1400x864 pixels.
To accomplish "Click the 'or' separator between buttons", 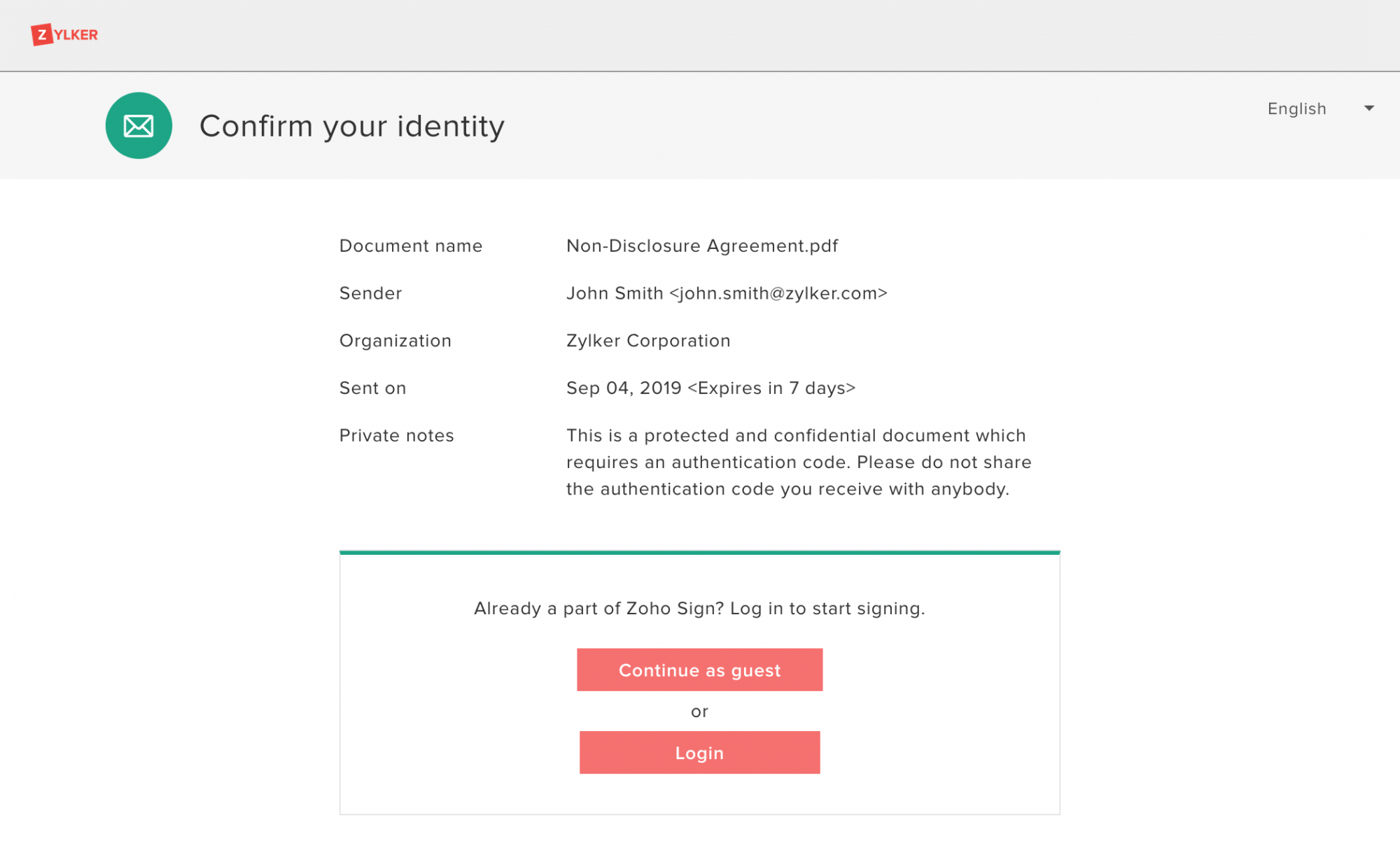I will click(699, 711).
